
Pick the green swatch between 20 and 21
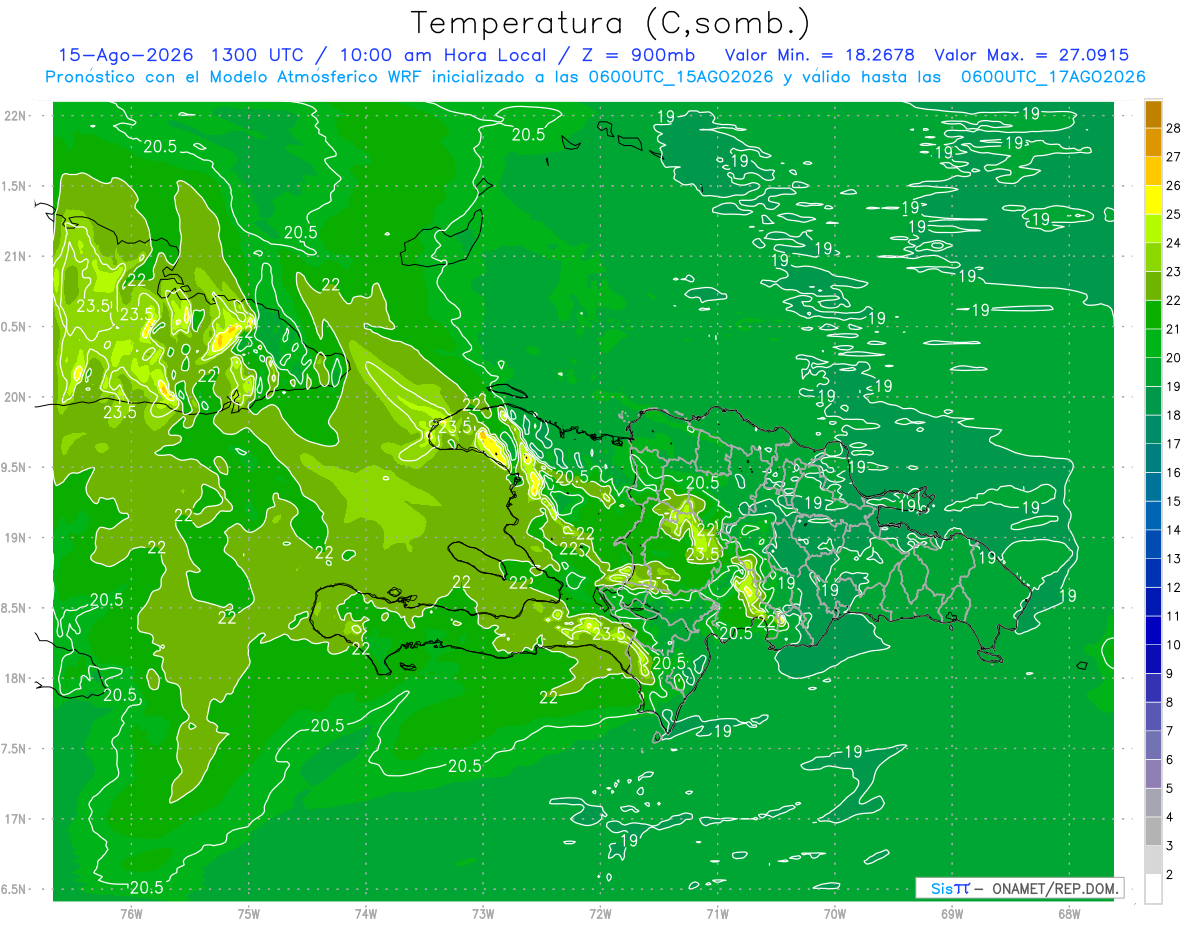tap(1153, 343)
